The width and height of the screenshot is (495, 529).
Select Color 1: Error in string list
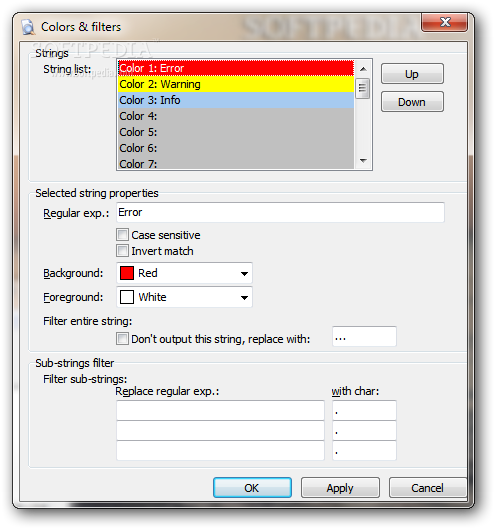[x=236, y=68]
